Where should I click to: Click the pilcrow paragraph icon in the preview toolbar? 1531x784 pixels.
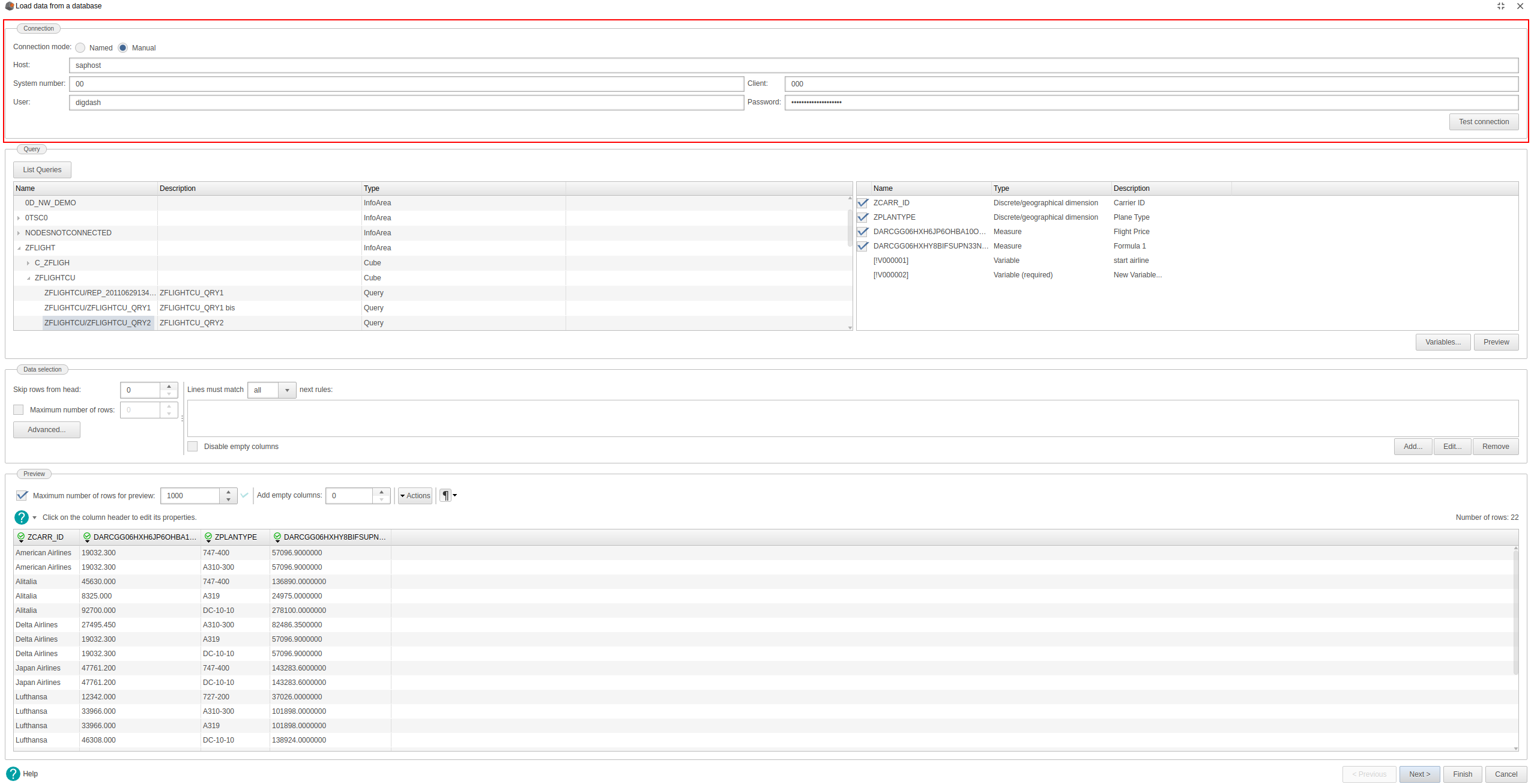(445, 495)
